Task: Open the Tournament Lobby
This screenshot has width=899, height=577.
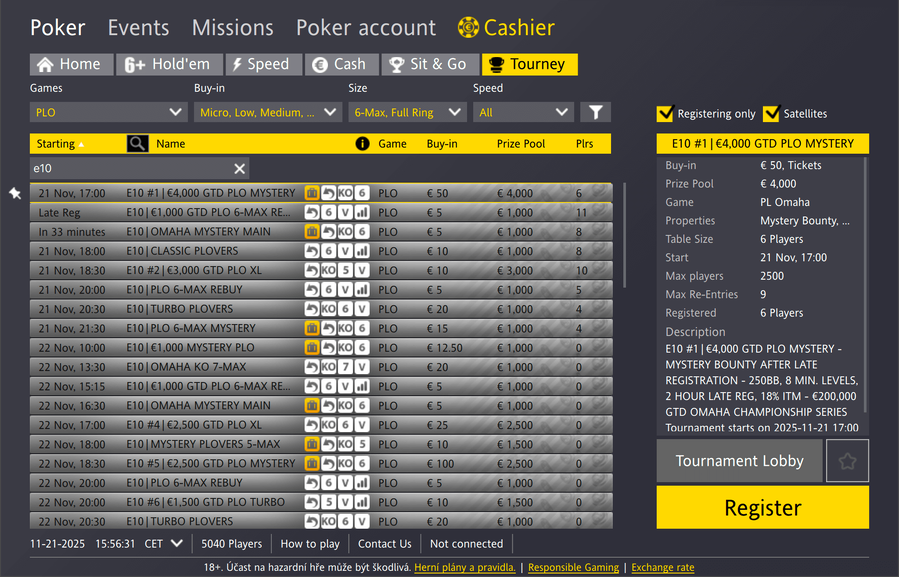Action: click(739, 461)
